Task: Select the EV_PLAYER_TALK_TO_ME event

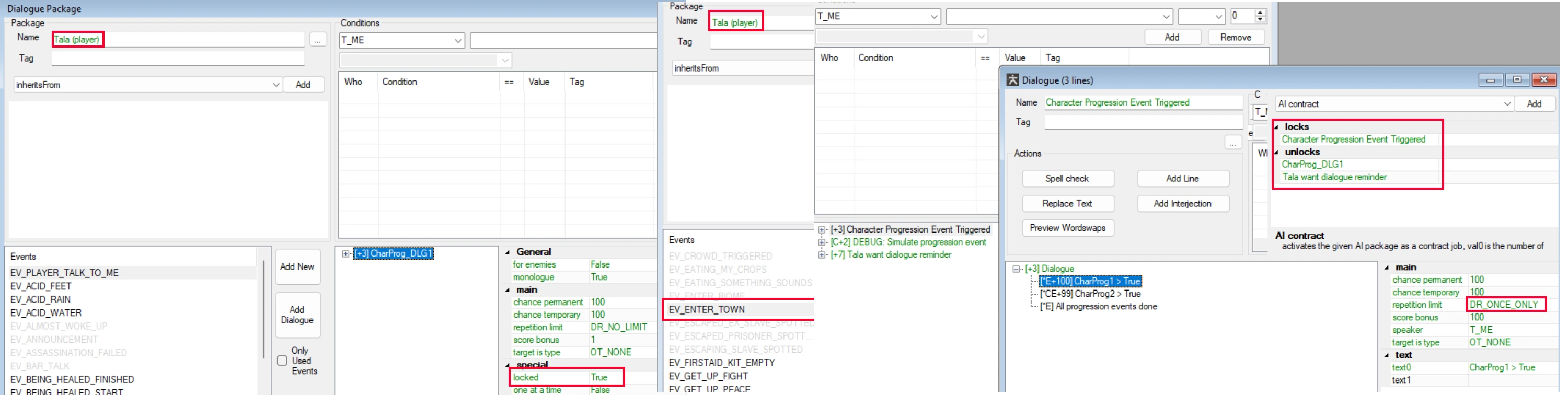Action: 64,273
